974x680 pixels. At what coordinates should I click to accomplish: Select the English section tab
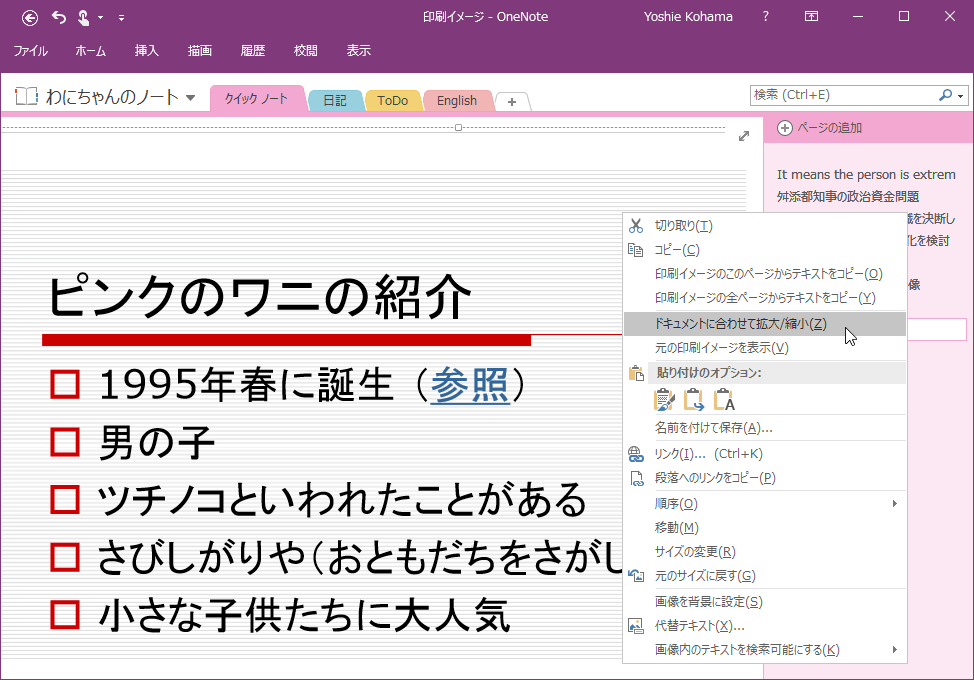tap(457, 101)
